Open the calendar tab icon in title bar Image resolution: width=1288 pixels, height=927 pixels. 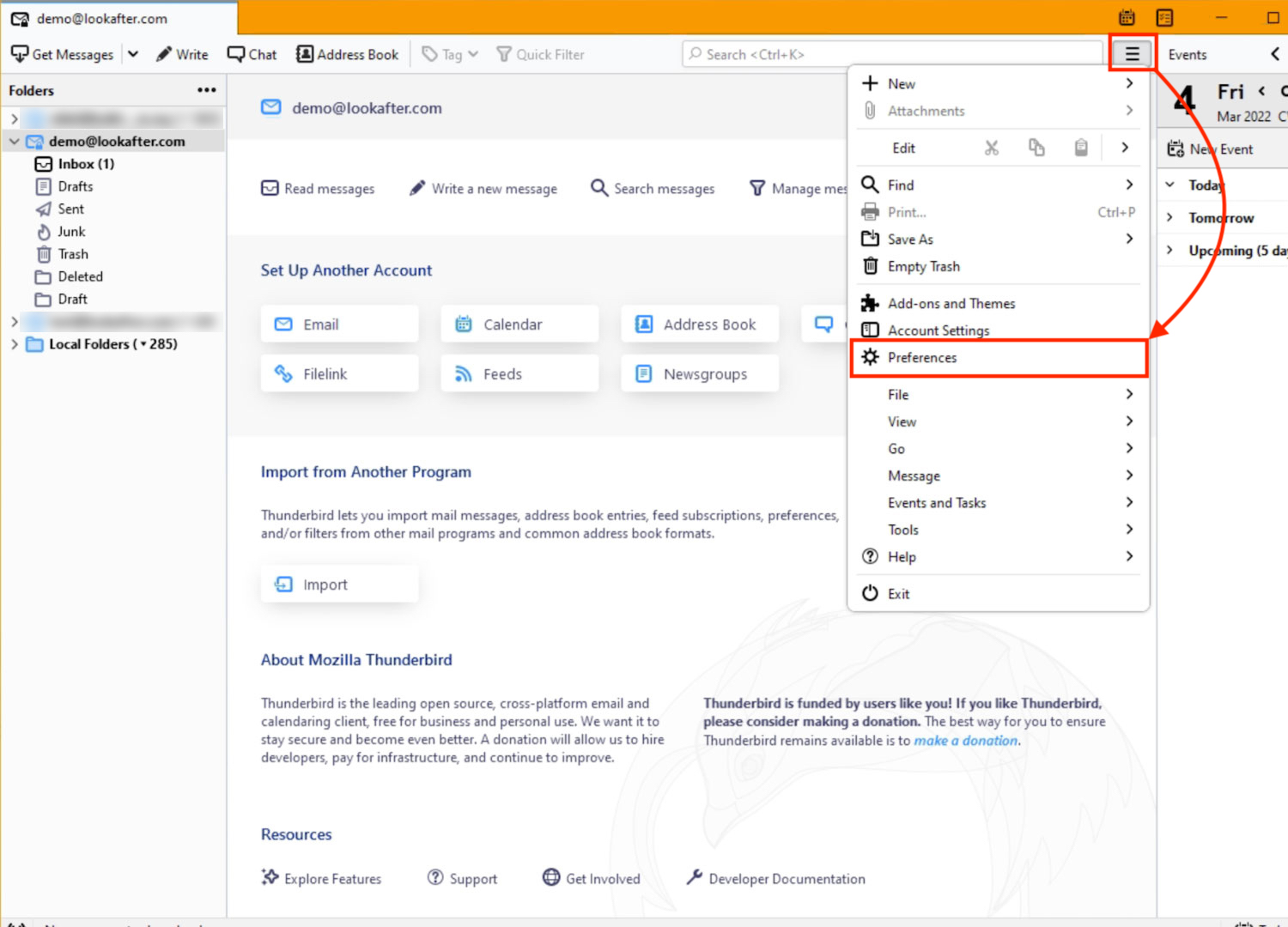point(1127,18)
